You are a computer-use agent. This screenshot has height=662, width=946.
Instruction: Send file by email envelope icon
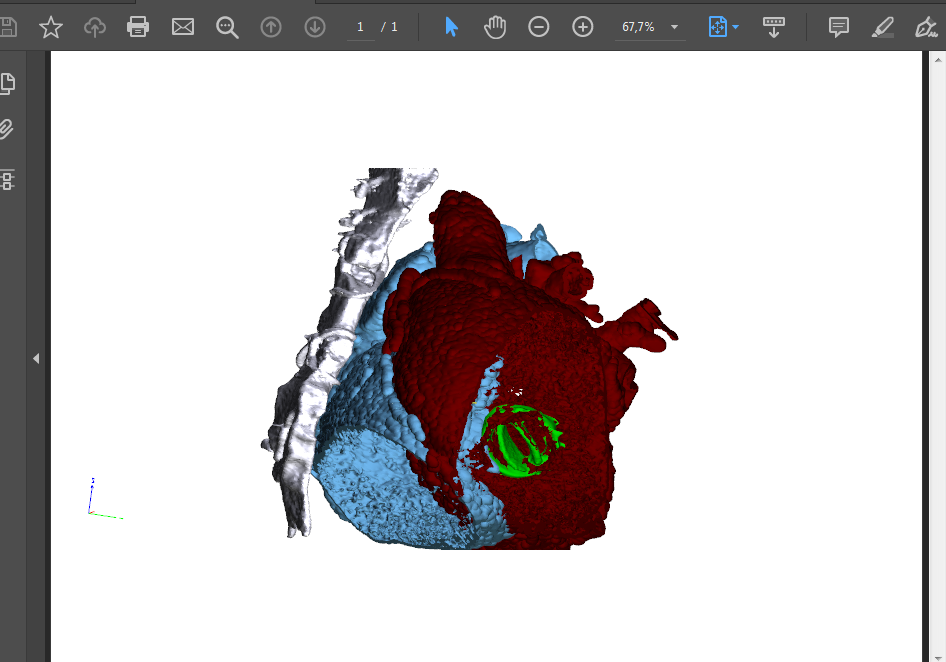pyautogui.click(x=183, y=27)
